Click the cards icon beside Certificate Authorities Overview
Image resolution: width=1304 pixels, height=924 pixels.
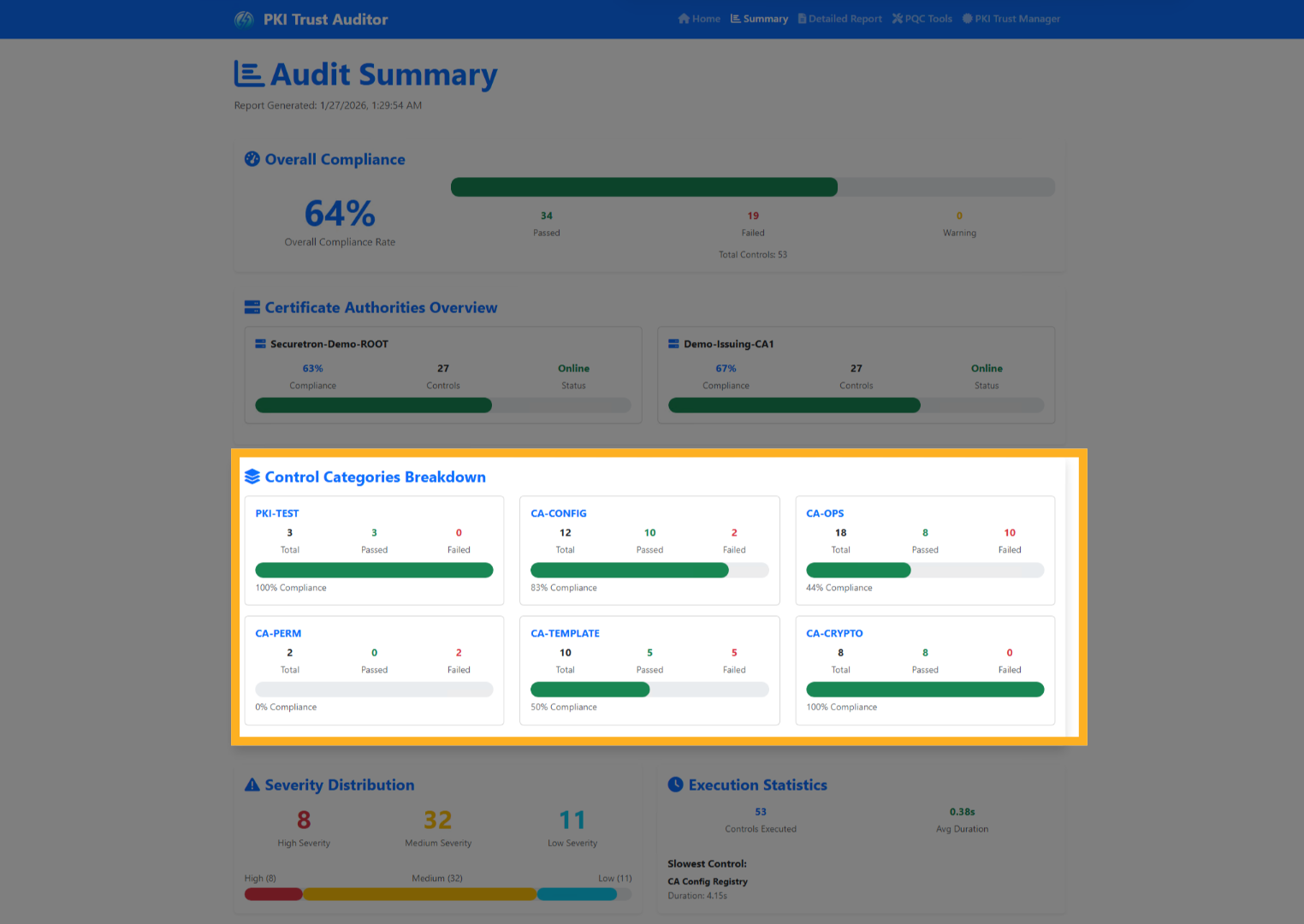252,307
